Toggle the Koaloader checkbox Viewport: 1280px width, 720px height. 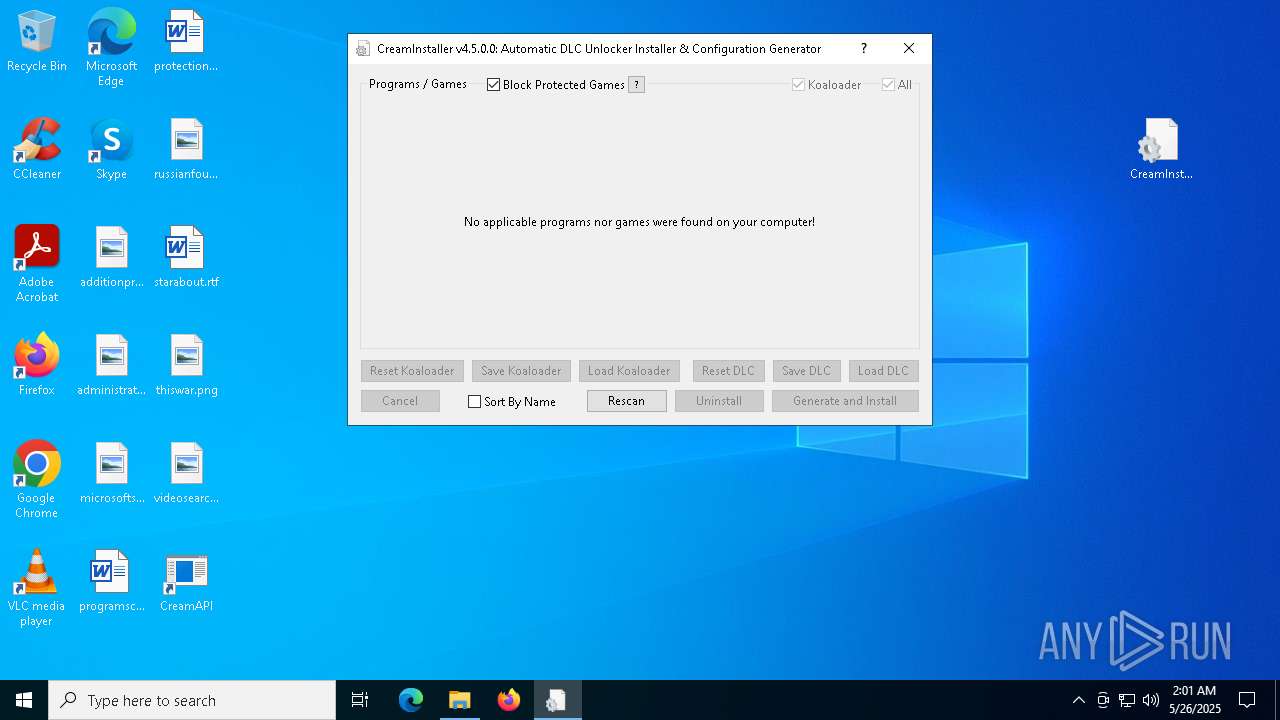pos(799,85)
